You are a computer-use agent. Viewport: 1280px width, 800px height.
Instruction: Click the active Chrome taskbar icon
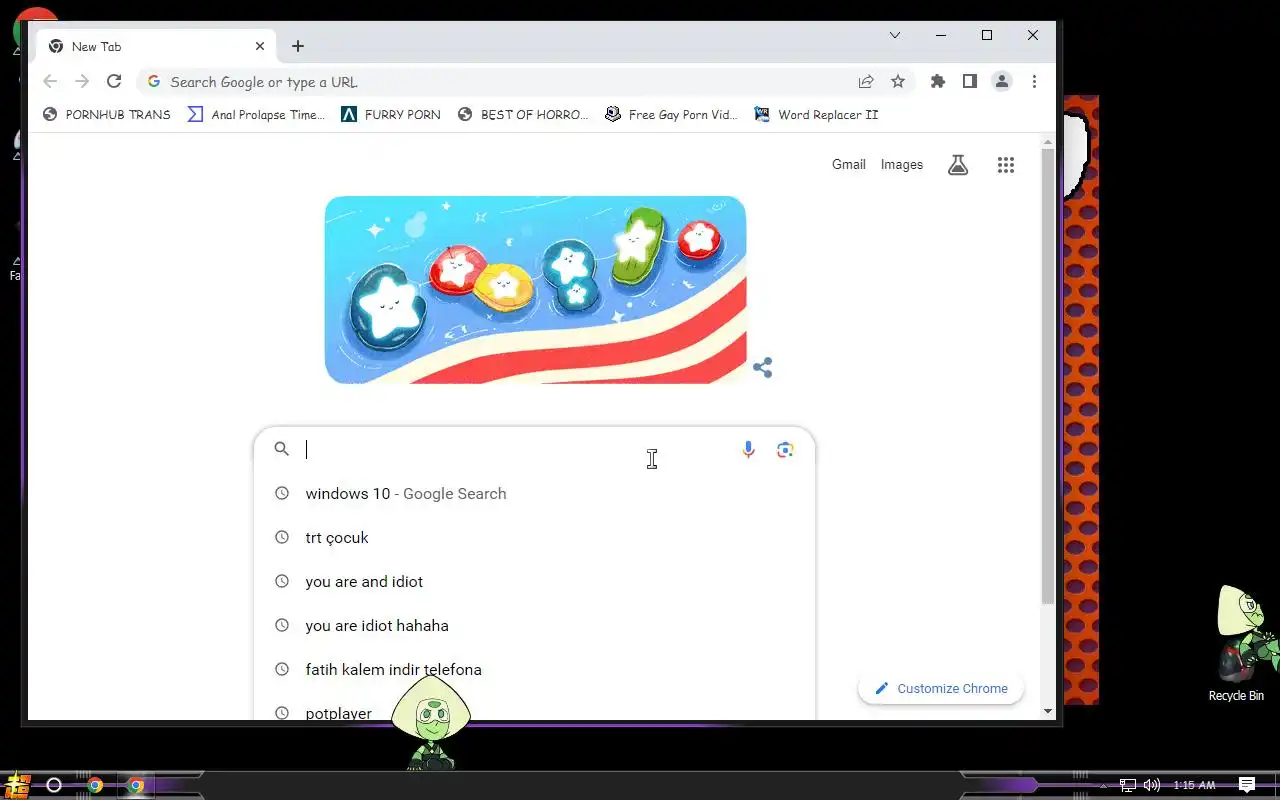click(x=136, y=785)
